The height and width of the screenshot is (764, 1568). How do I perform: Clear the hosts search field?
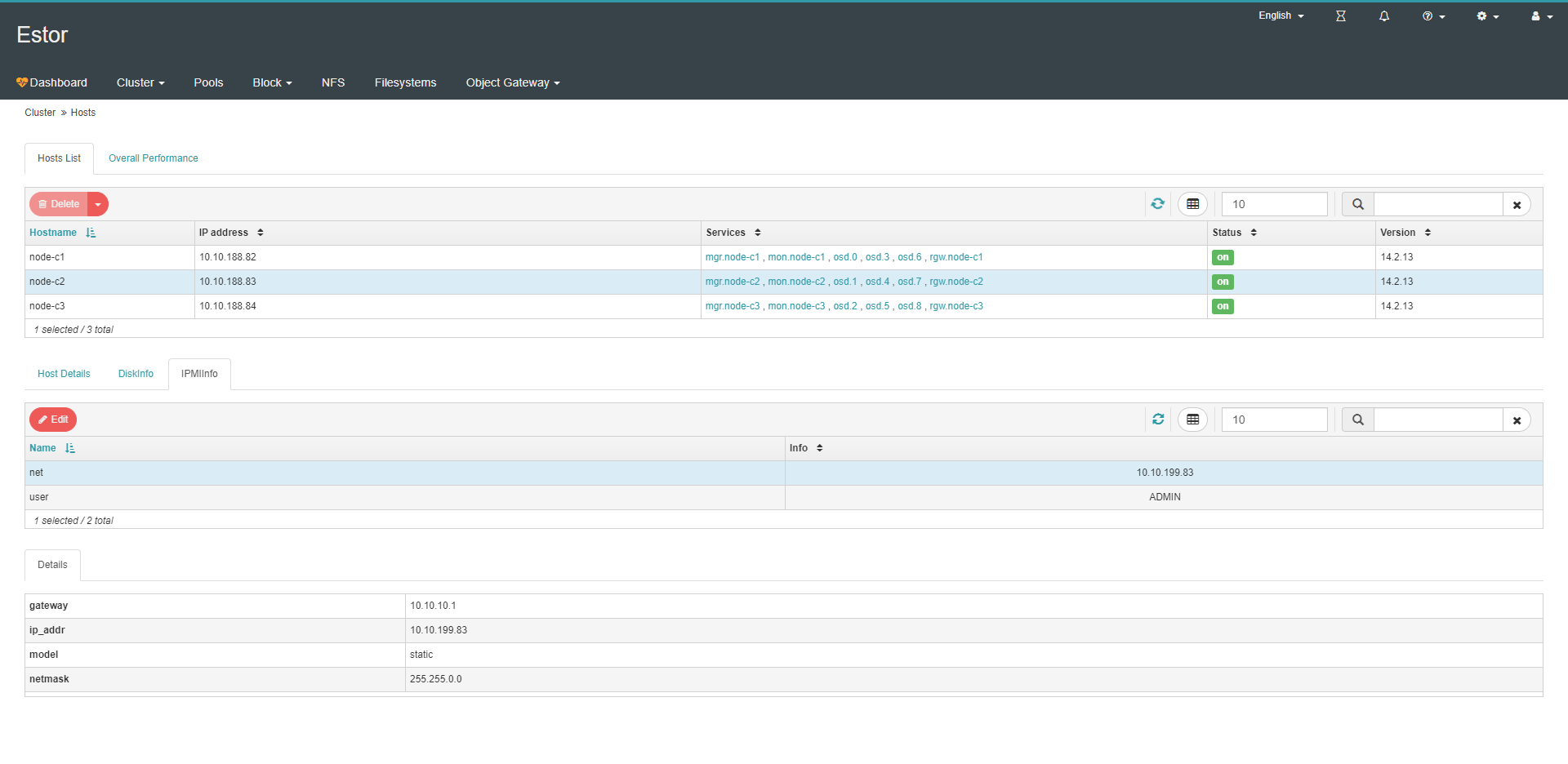pyautogui.click(x=1517, y=205)
